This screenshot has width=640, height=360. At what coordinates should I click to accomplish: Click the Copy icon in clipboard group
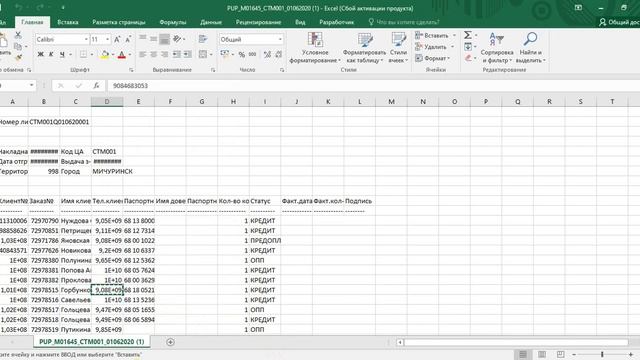18,47
